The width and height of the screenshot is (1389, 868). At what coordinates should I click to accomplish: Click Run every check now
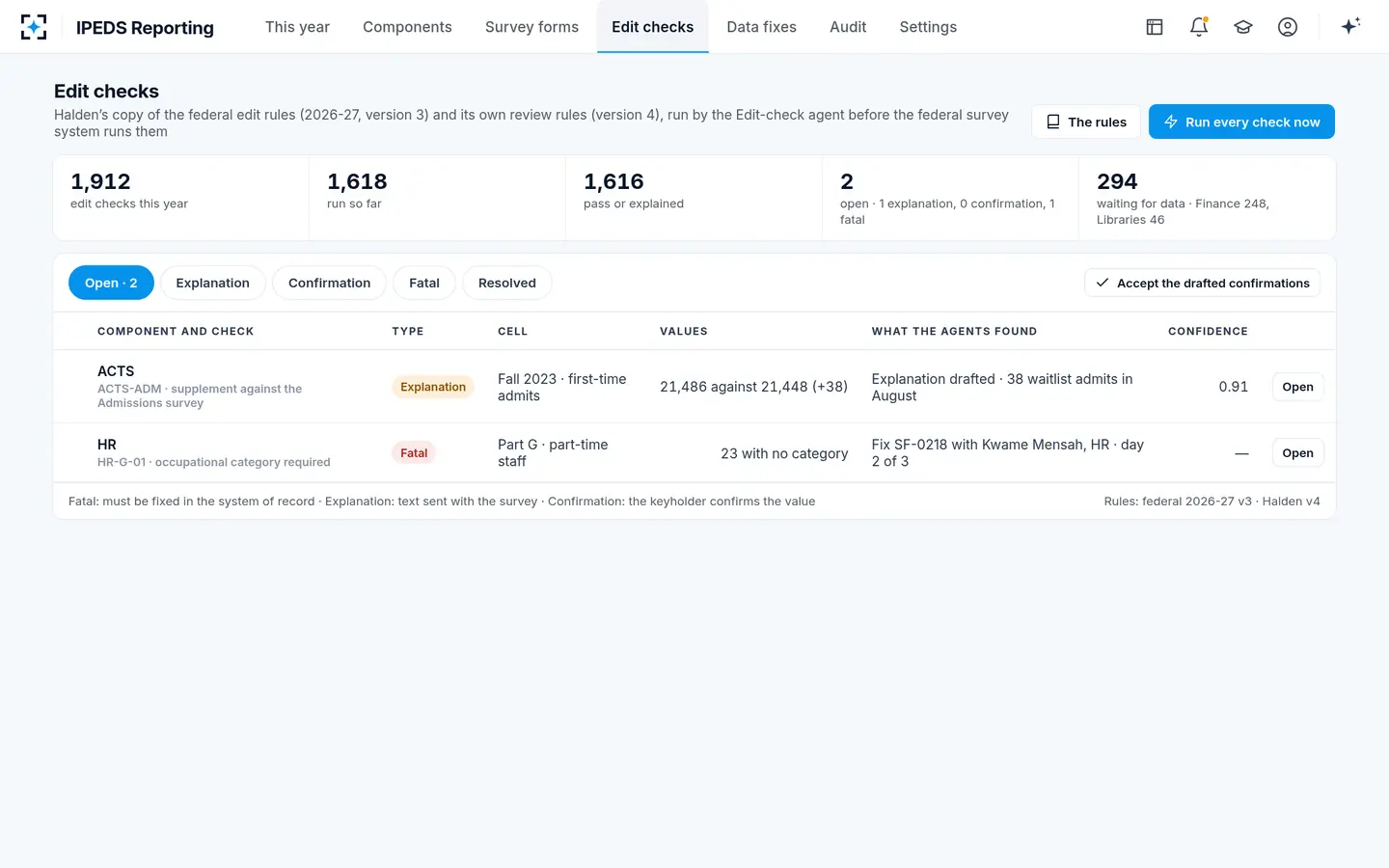pyautogui.click(x=1241, y=122)
